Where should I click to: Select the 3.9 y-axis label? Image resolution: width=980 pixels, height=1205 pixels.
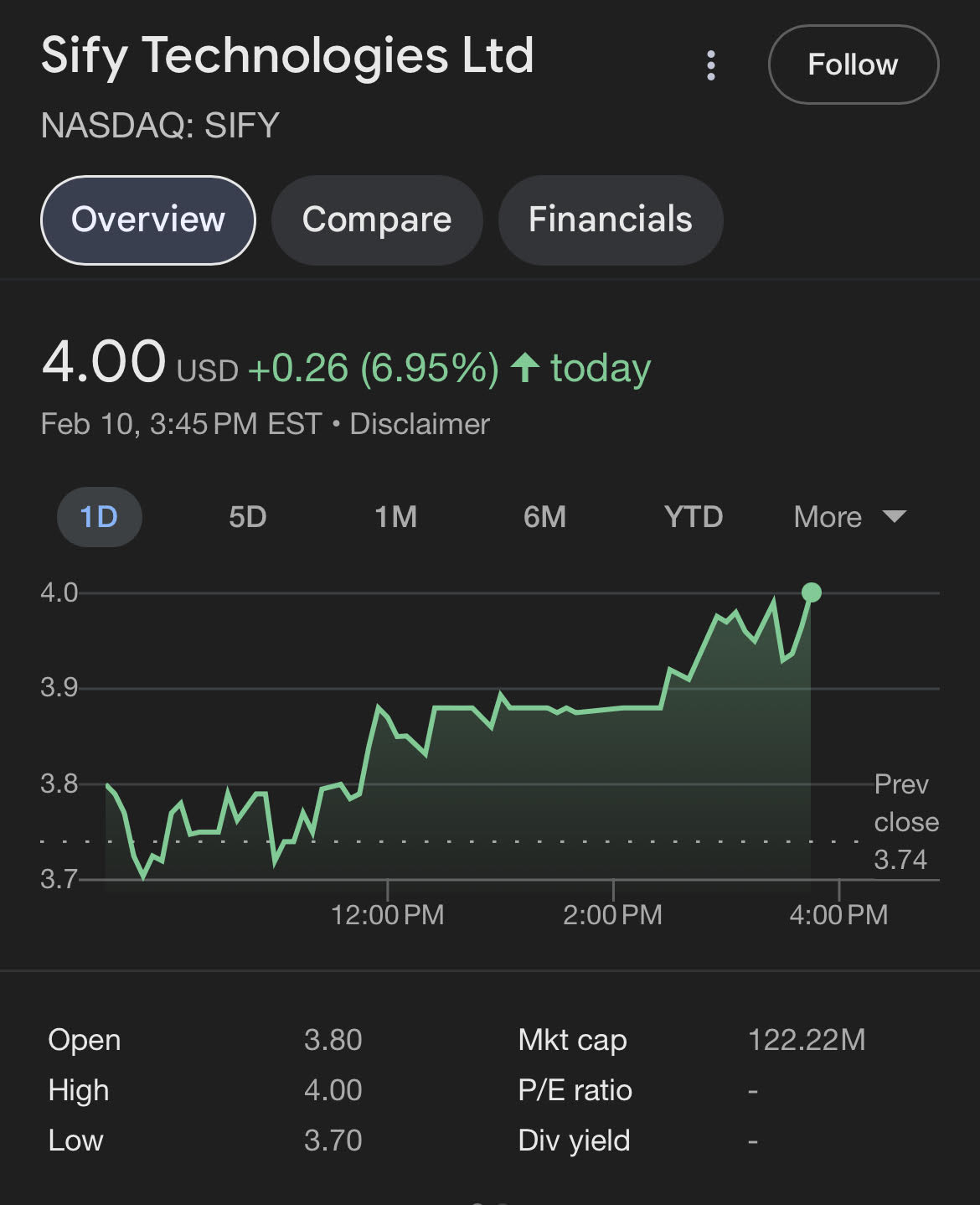point(59,688)
